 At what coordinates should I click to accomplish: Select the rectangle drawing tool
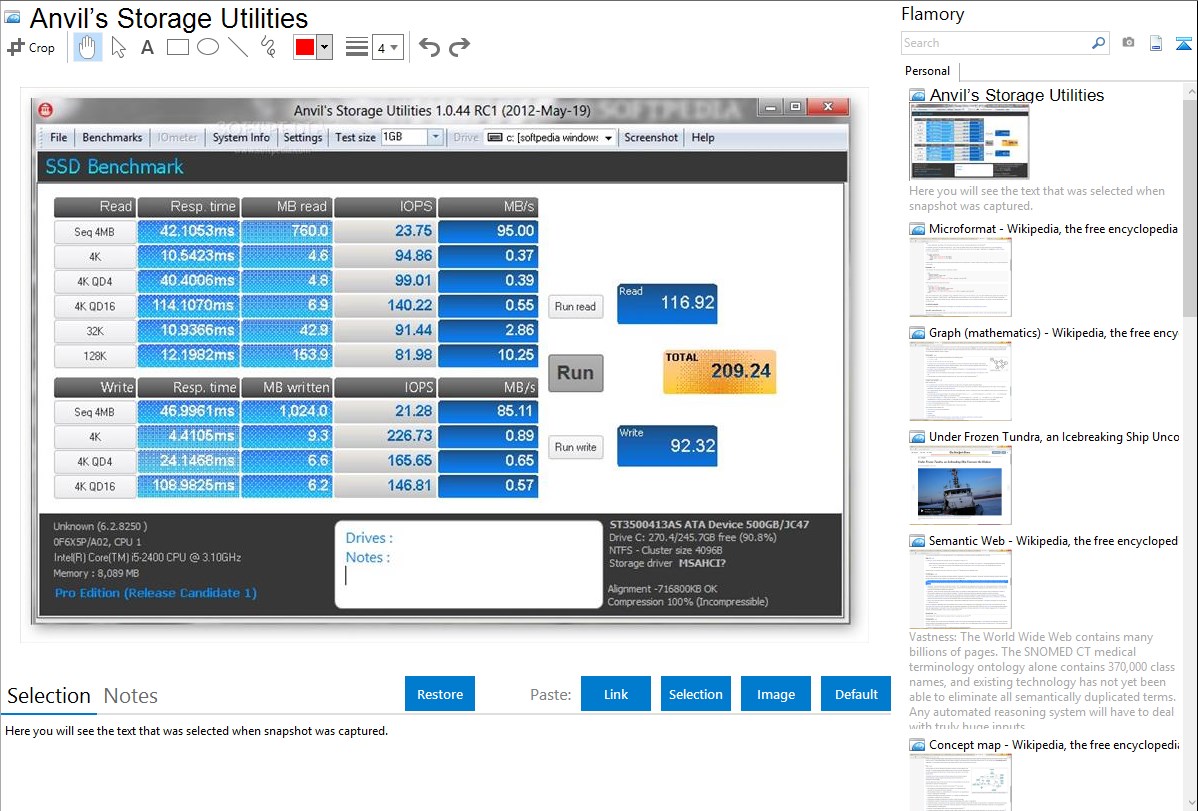coord(178,47)
